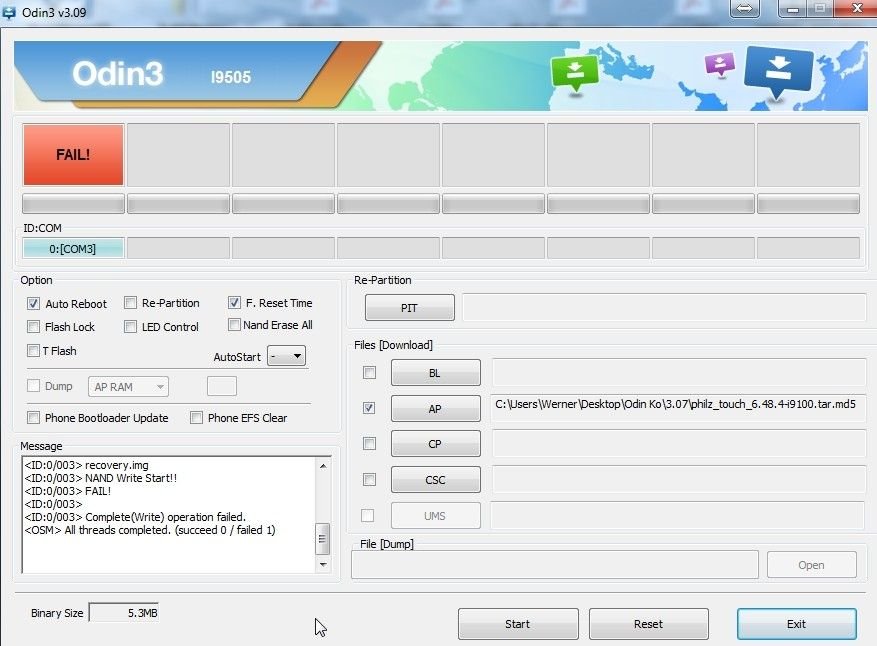
Task: Click log line 'All threads completed.'
Action: click(x=150, y=530)
